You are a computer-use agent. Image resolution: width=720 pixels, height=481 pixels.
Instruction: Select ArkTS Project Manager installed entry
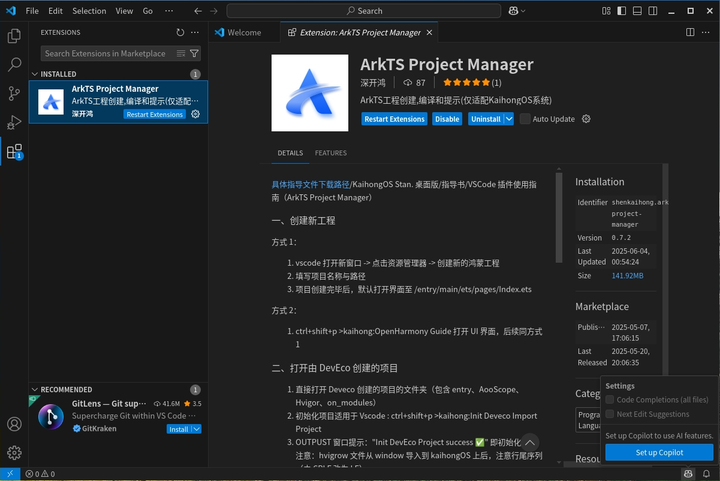coord(118,102)
